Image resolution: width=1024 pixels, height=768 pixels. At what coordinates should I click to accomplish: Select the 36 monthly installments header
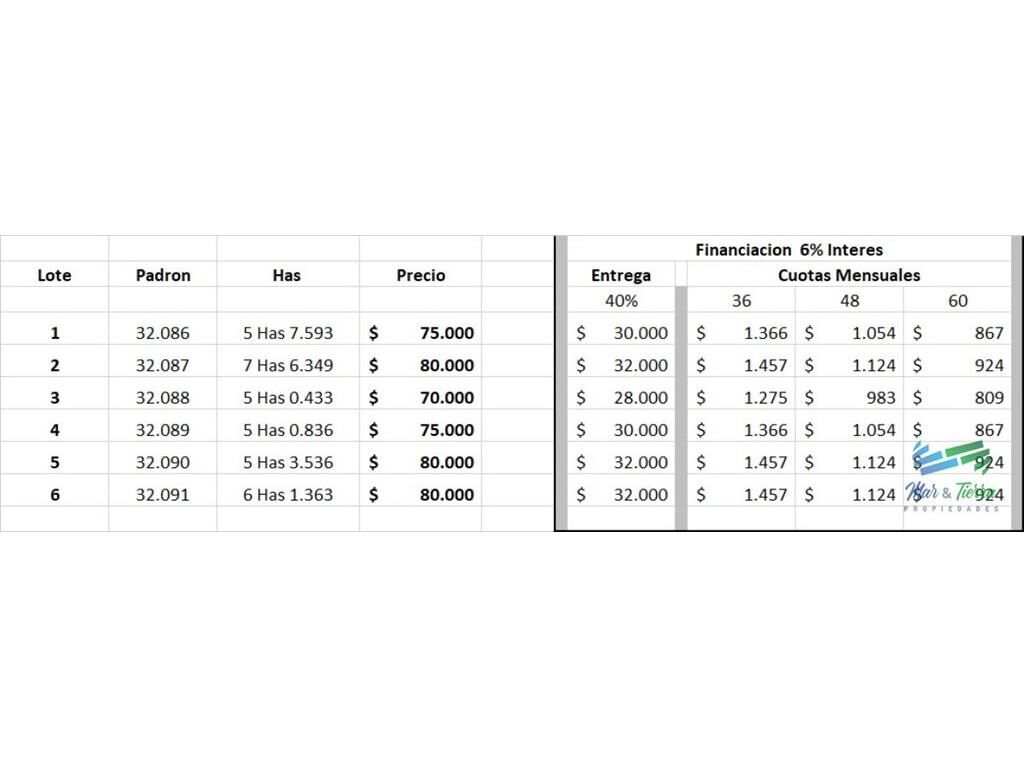pos(741,300)
